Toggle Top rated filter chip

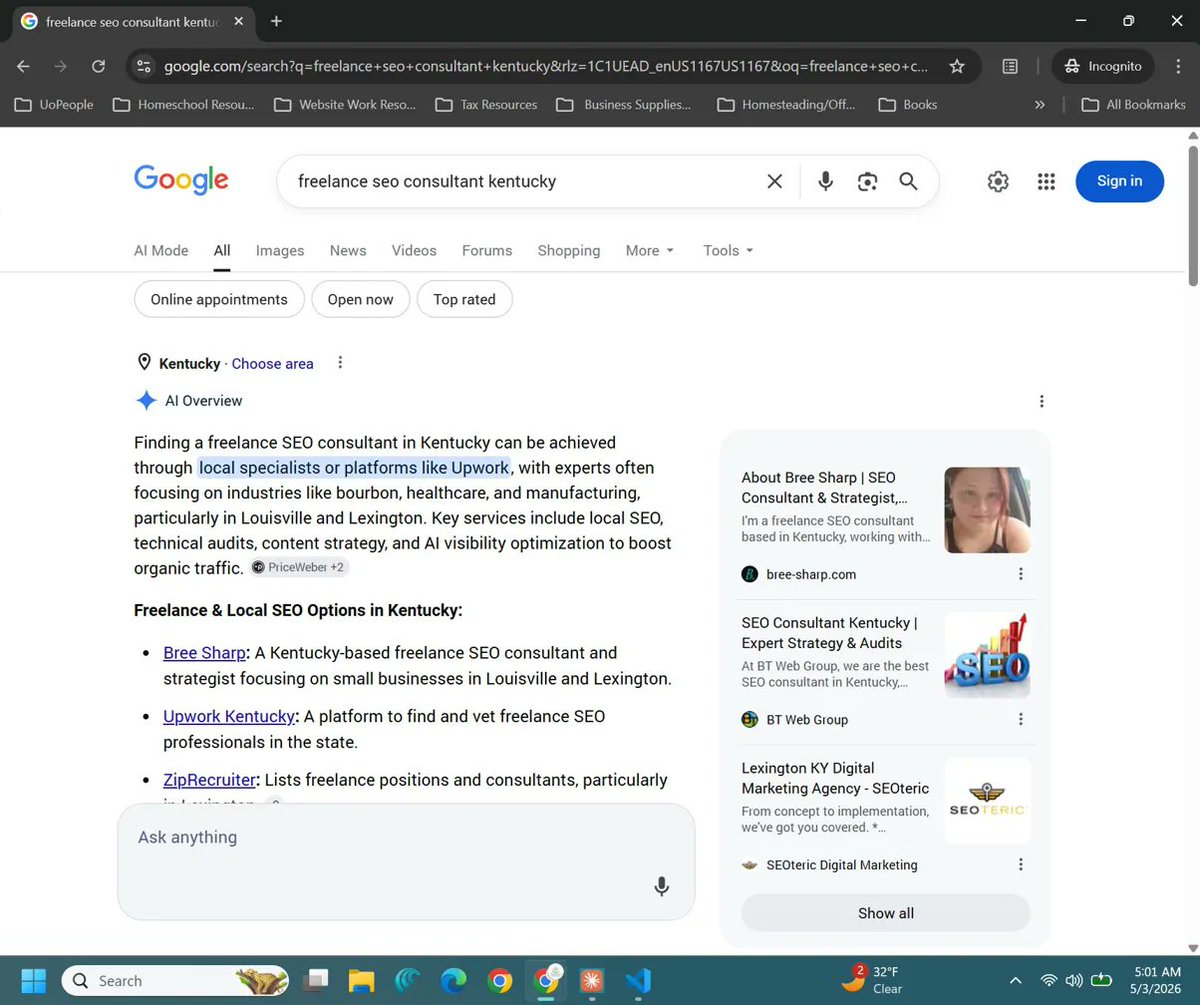[465, 299]
